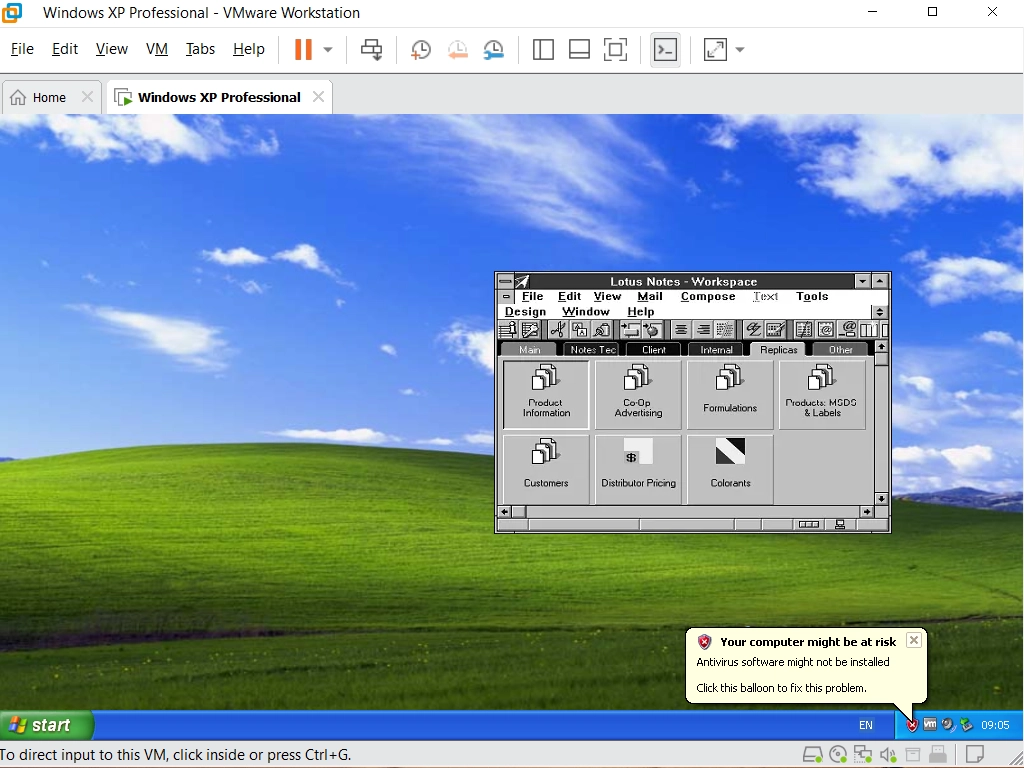The image size is (1024, 768).
Task: Switch to the Notes Tec workspace tab
Action: point(592,349)
